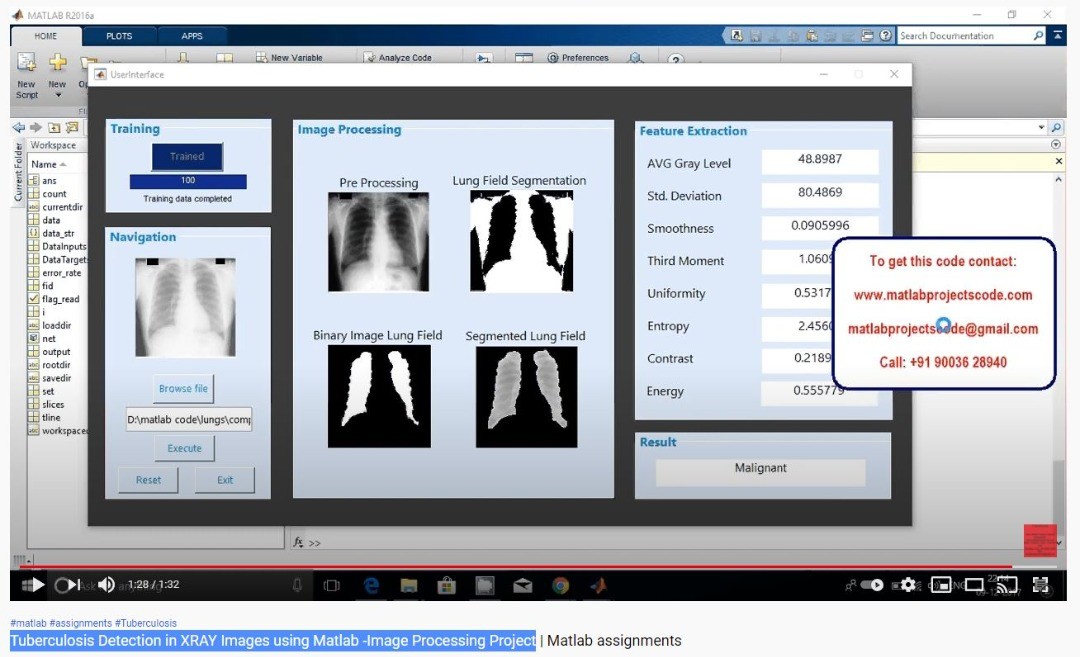The width and height of the screenshot is (1080, 657).
Task: Click the cast to TV icon
Action: click(1007, 585)
